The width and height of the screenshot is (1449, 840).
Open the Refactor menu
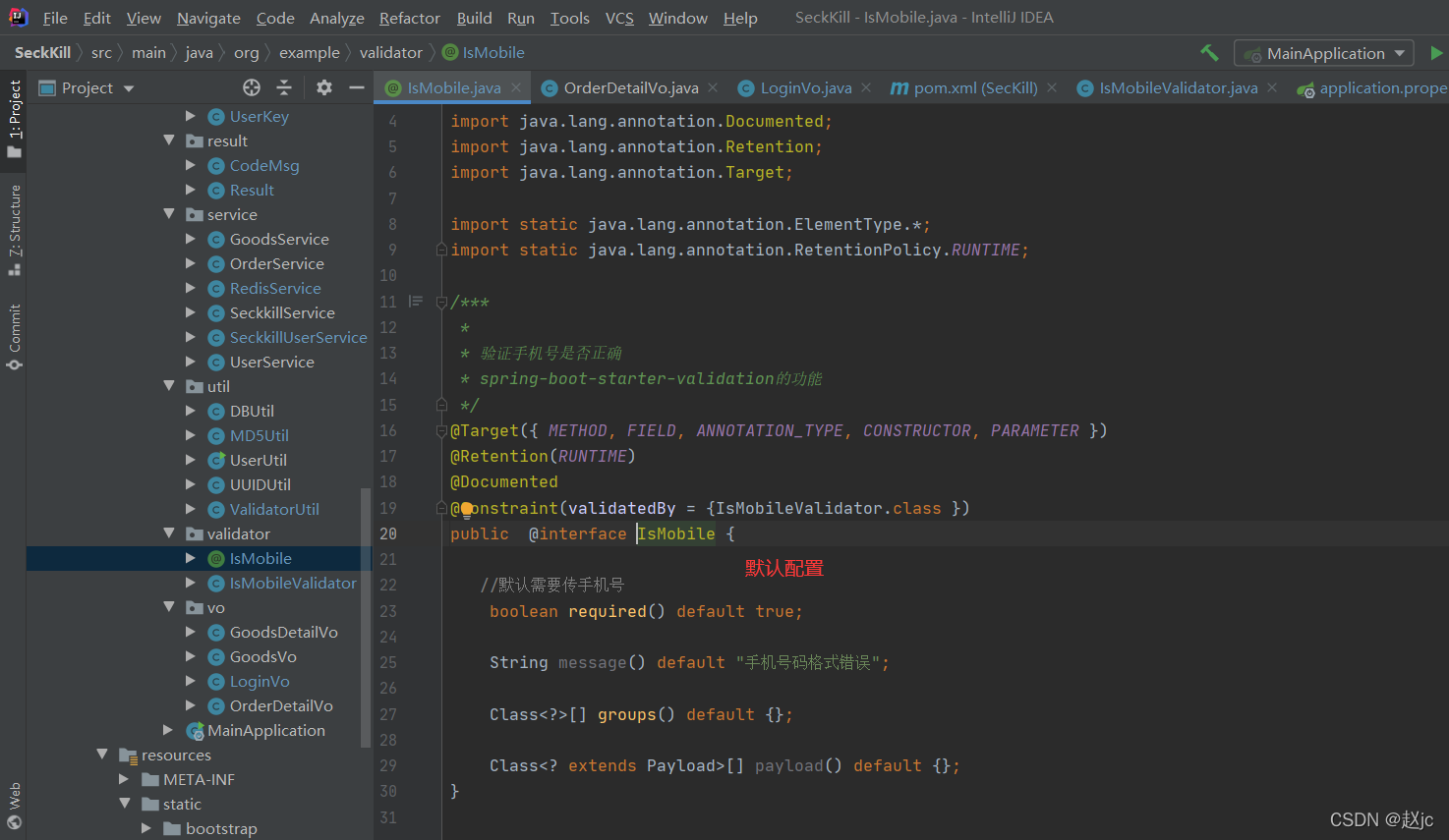tap(409, 18)
